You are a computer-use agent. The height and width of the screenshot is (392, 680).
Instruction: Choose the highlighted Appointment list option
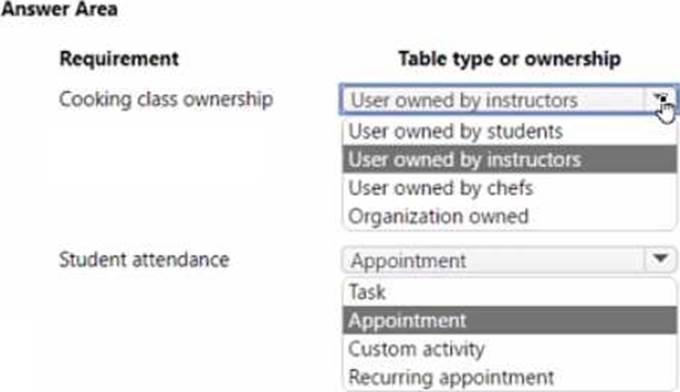click(509, 320)
